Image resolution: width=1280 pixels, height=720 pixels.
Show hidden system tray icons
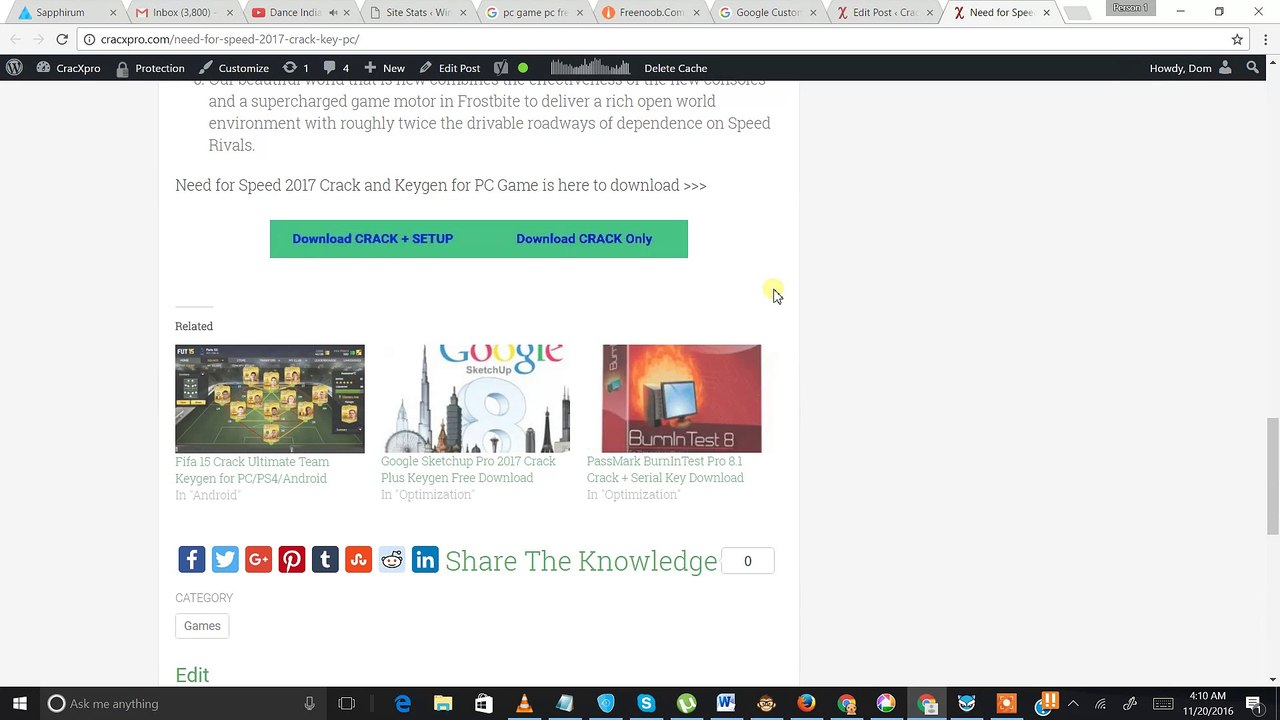pyautogui.click(x=1075, y=704)
